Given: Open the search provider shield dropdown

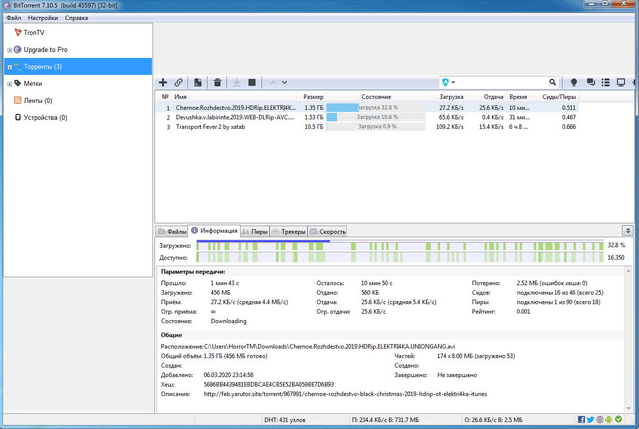Looking at the screenshot, I should coord(448,82).
